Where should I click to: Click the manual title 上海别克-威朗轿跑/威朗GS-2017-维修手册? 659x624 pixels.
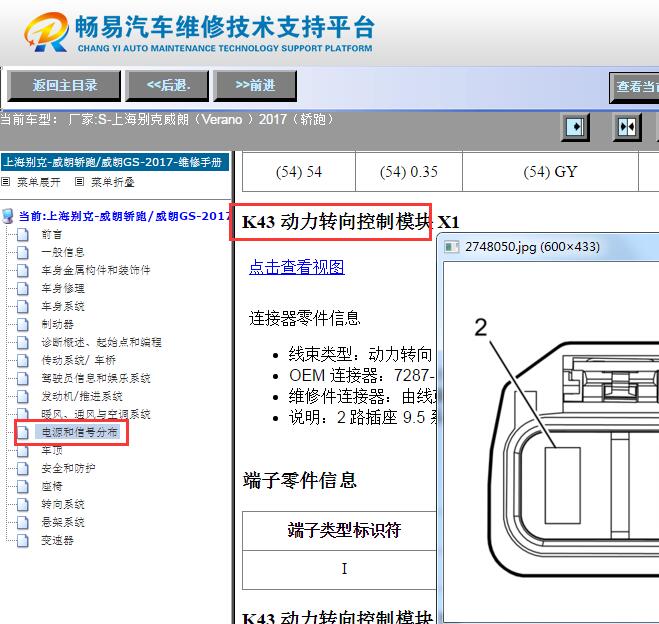pyautogui.click(x=115, y=162)
